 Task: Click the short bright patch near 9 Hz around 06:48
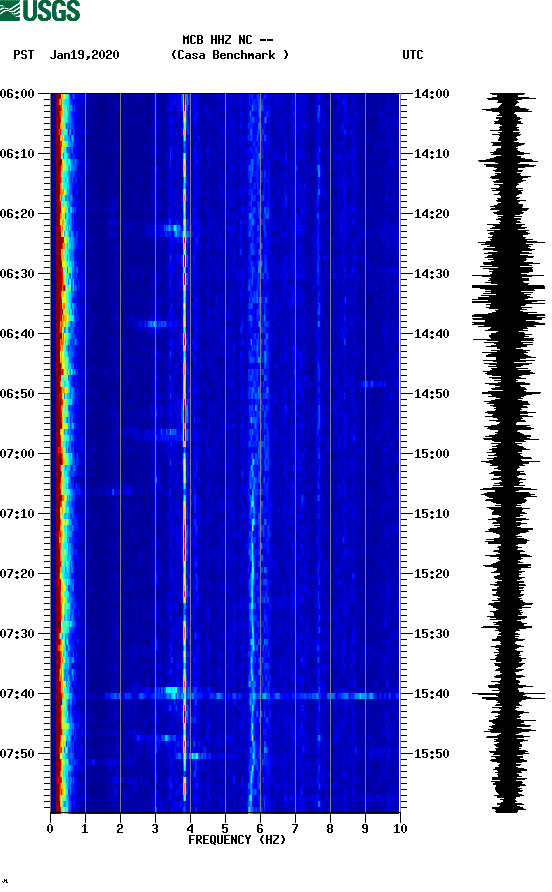[x=372, y=384]
